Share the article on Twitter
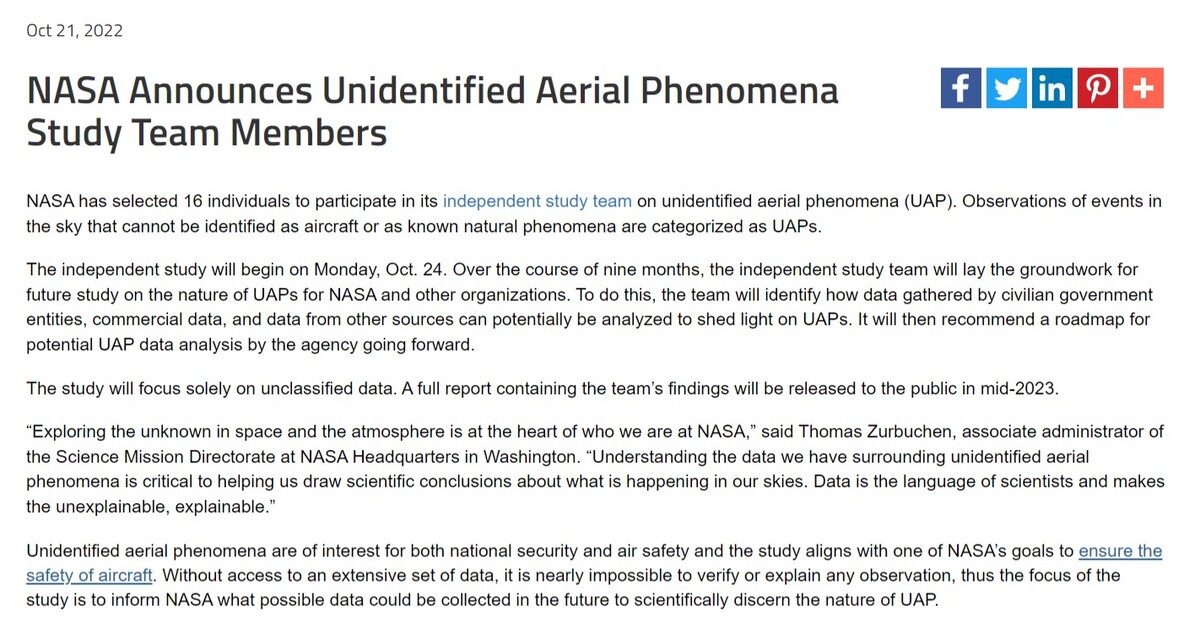Image resolution: width=1200 pixels, height=628 pixels. (1007, 89)
